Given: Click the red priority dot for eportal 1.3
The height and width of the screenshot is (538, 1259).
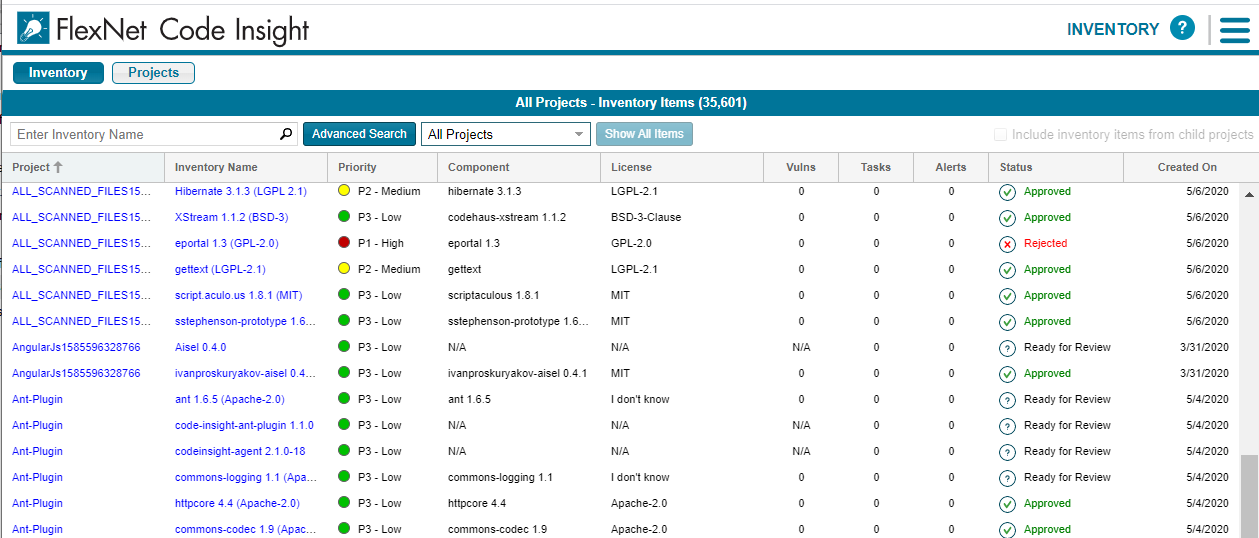Looking at the screenshot, I should (x=344, y=242).
